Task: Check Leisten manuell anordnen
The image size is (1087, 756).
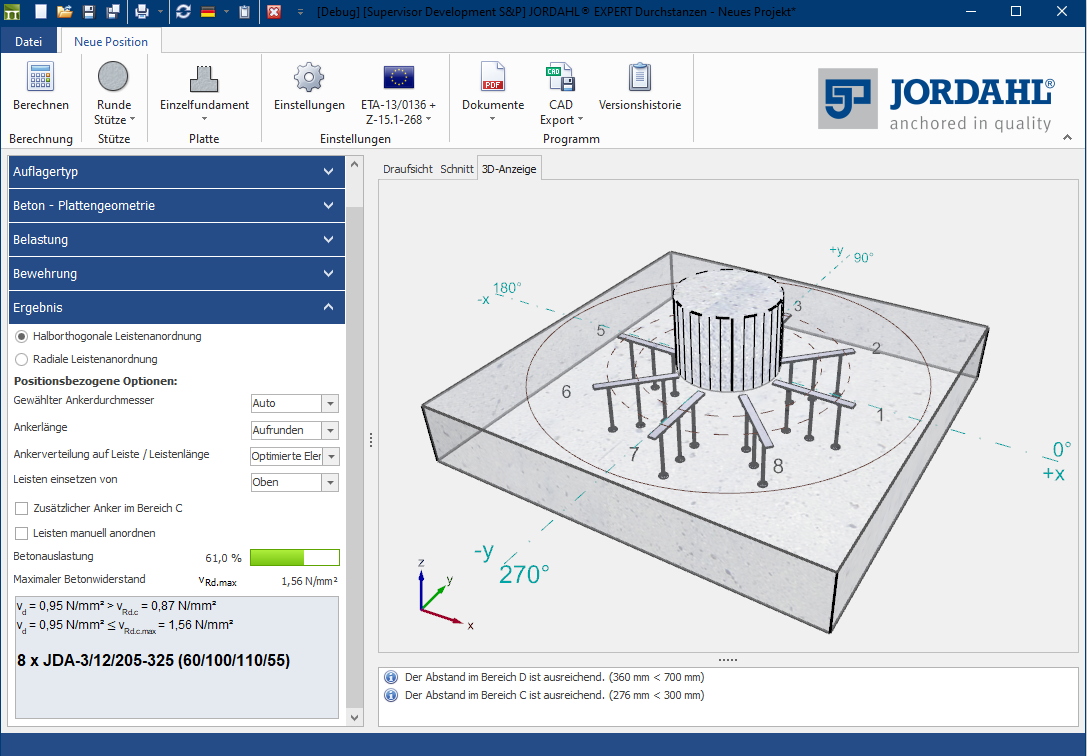Action: [21, 534]
